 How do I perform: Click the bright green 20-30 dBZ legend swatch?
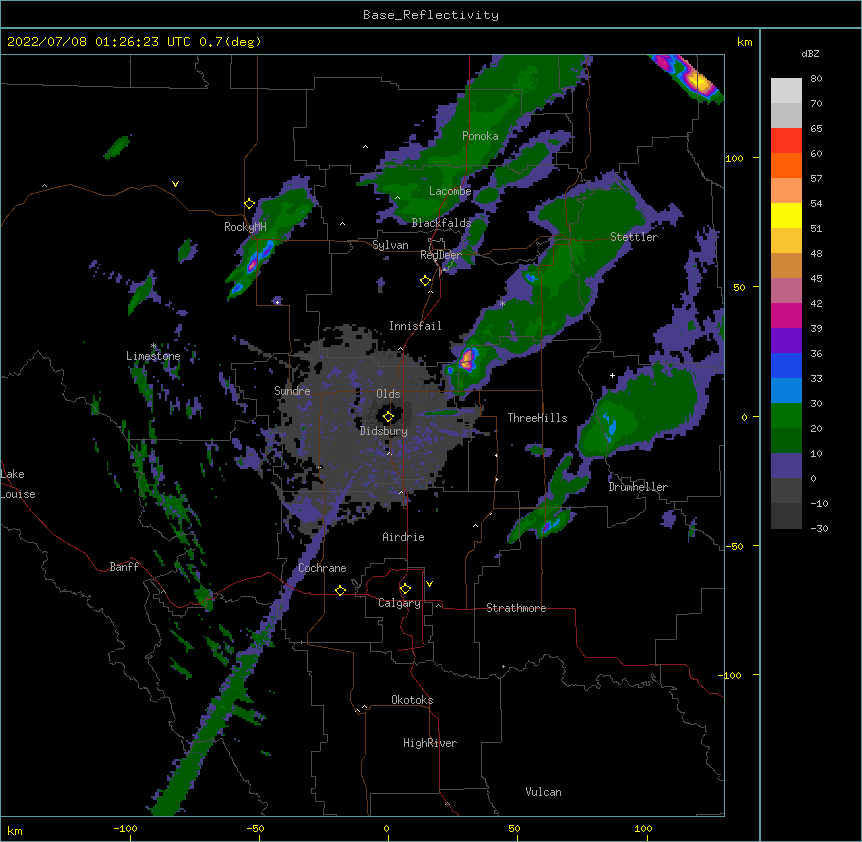(786, 416)
